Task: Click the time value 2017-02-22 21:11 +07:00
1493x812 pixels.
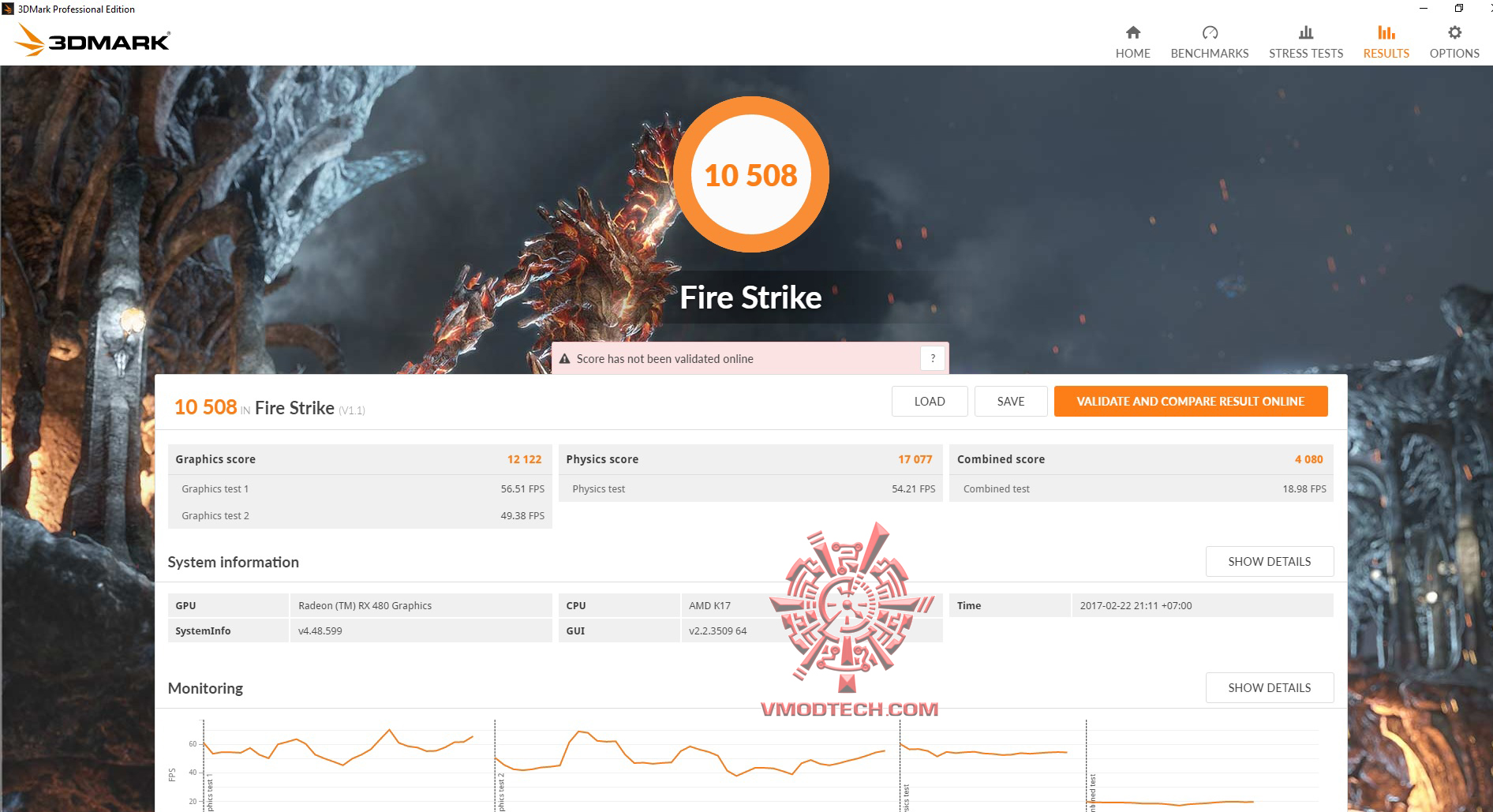Action: (x=1136, y=606)
